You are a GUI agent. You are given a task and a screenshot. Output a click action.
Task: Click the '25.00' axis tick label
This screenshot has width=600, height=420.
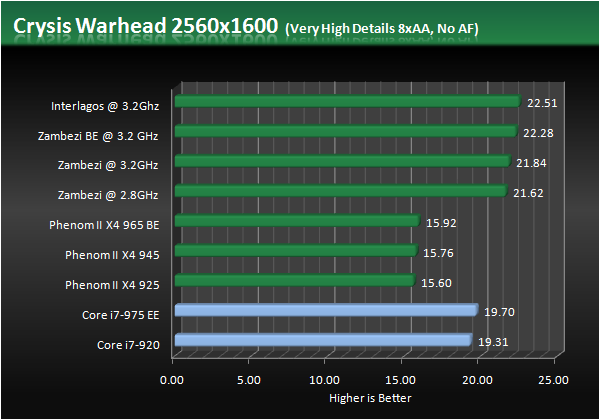[x=553, y=380]
